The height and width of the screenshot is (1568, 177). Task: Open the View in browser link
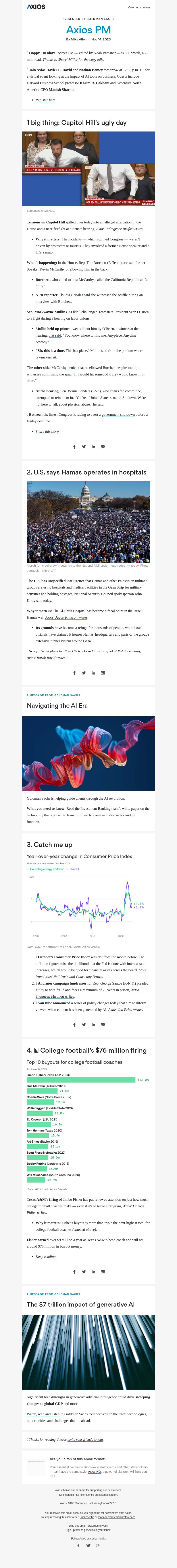pyautogui.click(x=139, y=7)
